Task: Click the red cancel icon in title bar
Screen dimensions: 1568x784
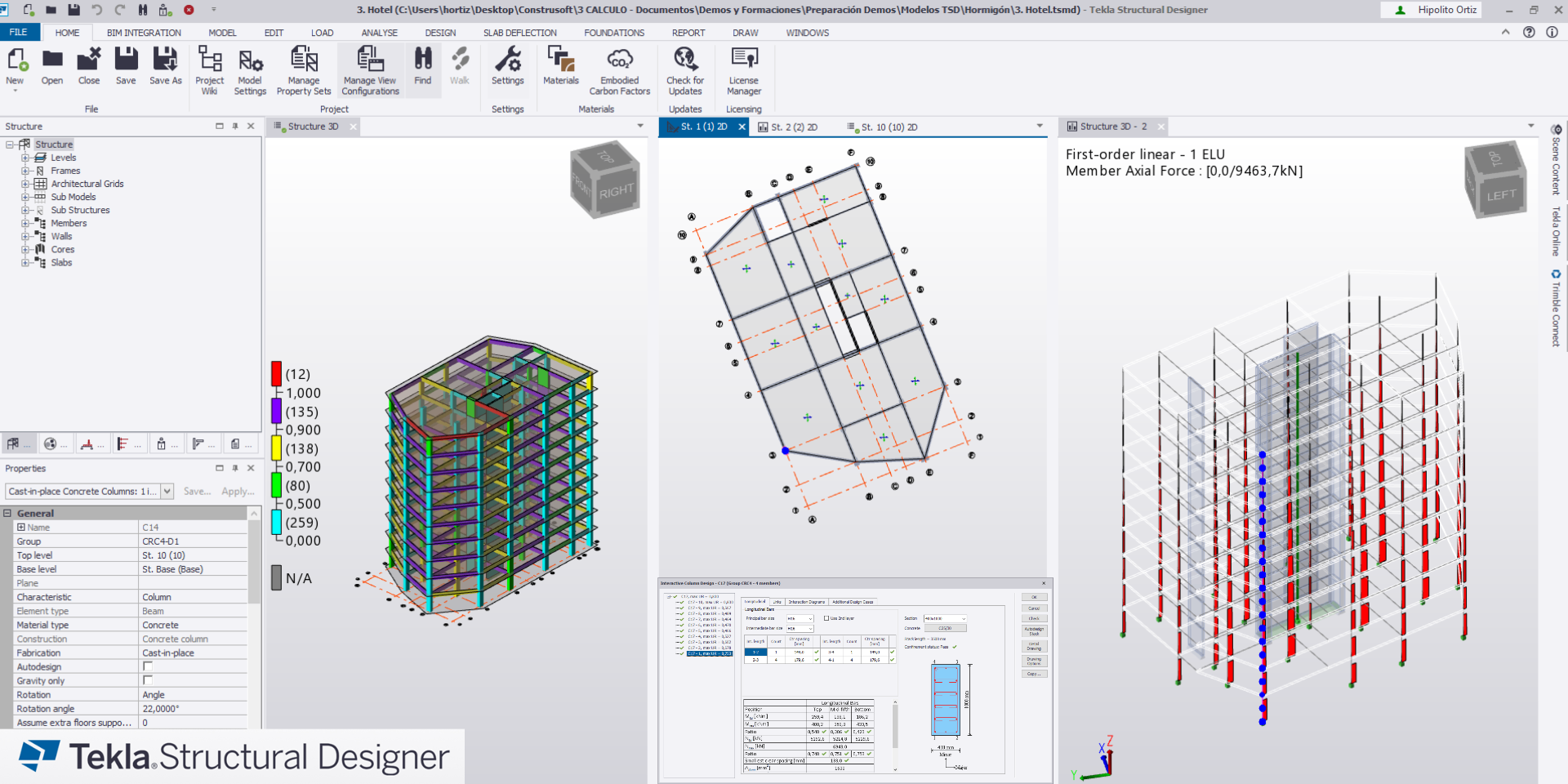Action: (189, 10)
